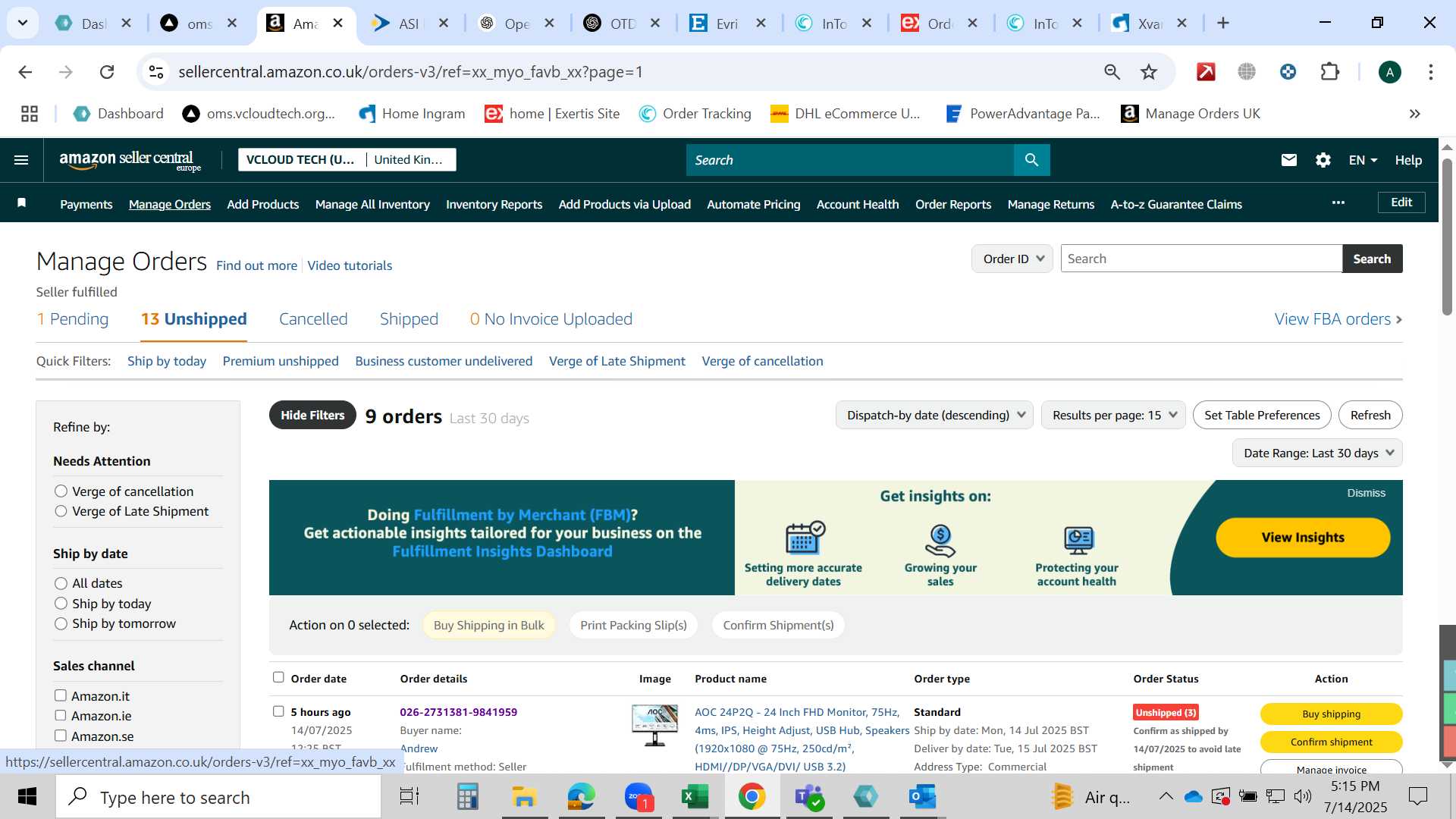Switch to the Cancelled orders tab
The height and width of the screenshot is (819, 1456).
pyautogui.click(x=313, y=319)
